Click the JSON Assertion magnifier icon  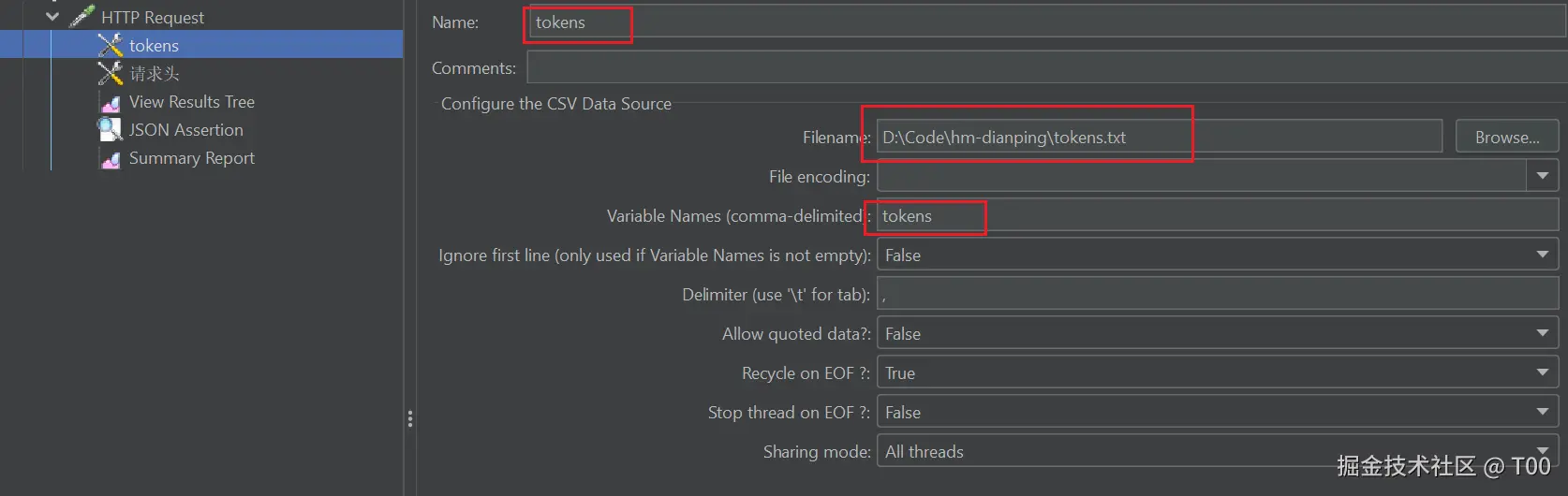(x=111, y=129)
